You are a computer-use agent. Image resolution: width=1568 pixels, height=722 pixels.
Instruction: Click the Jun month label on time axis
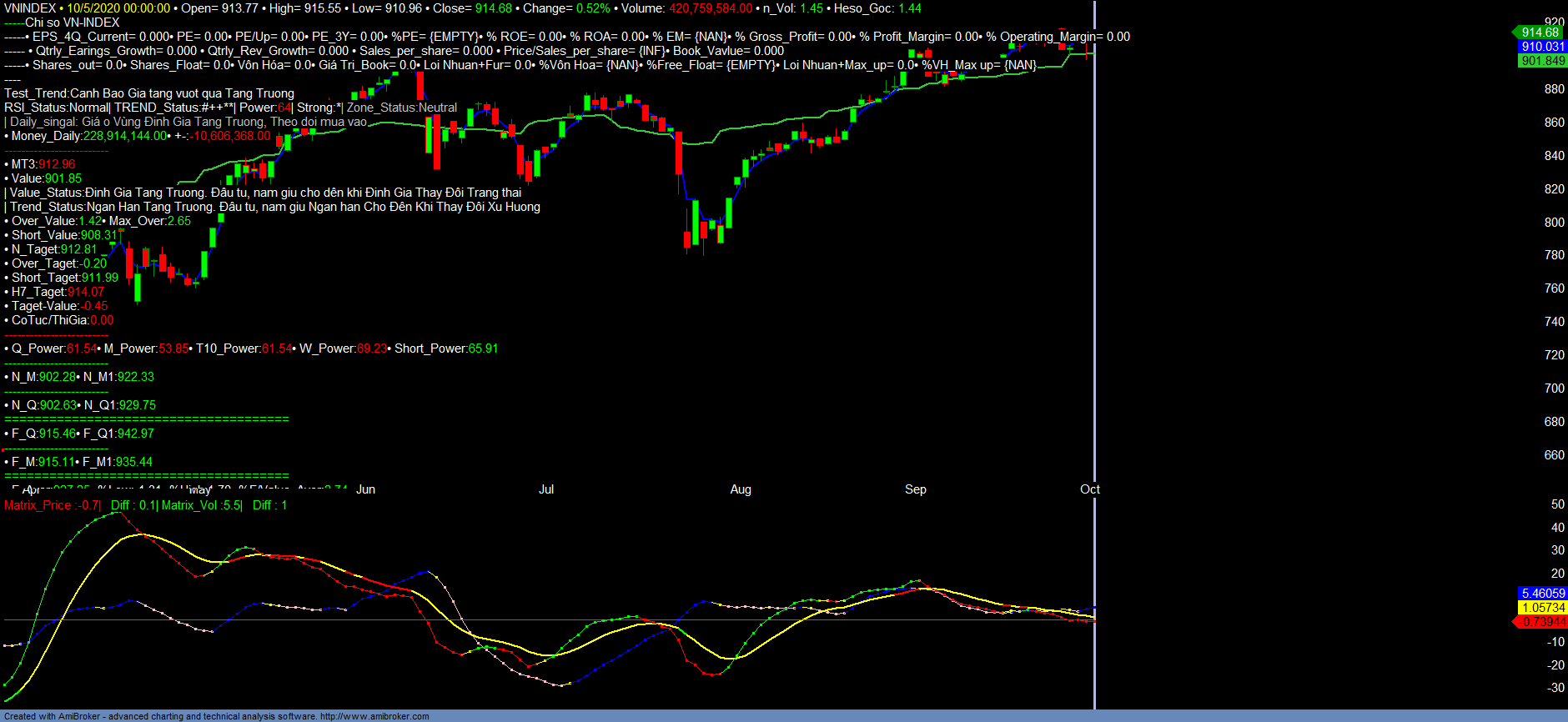click(365, 489)
